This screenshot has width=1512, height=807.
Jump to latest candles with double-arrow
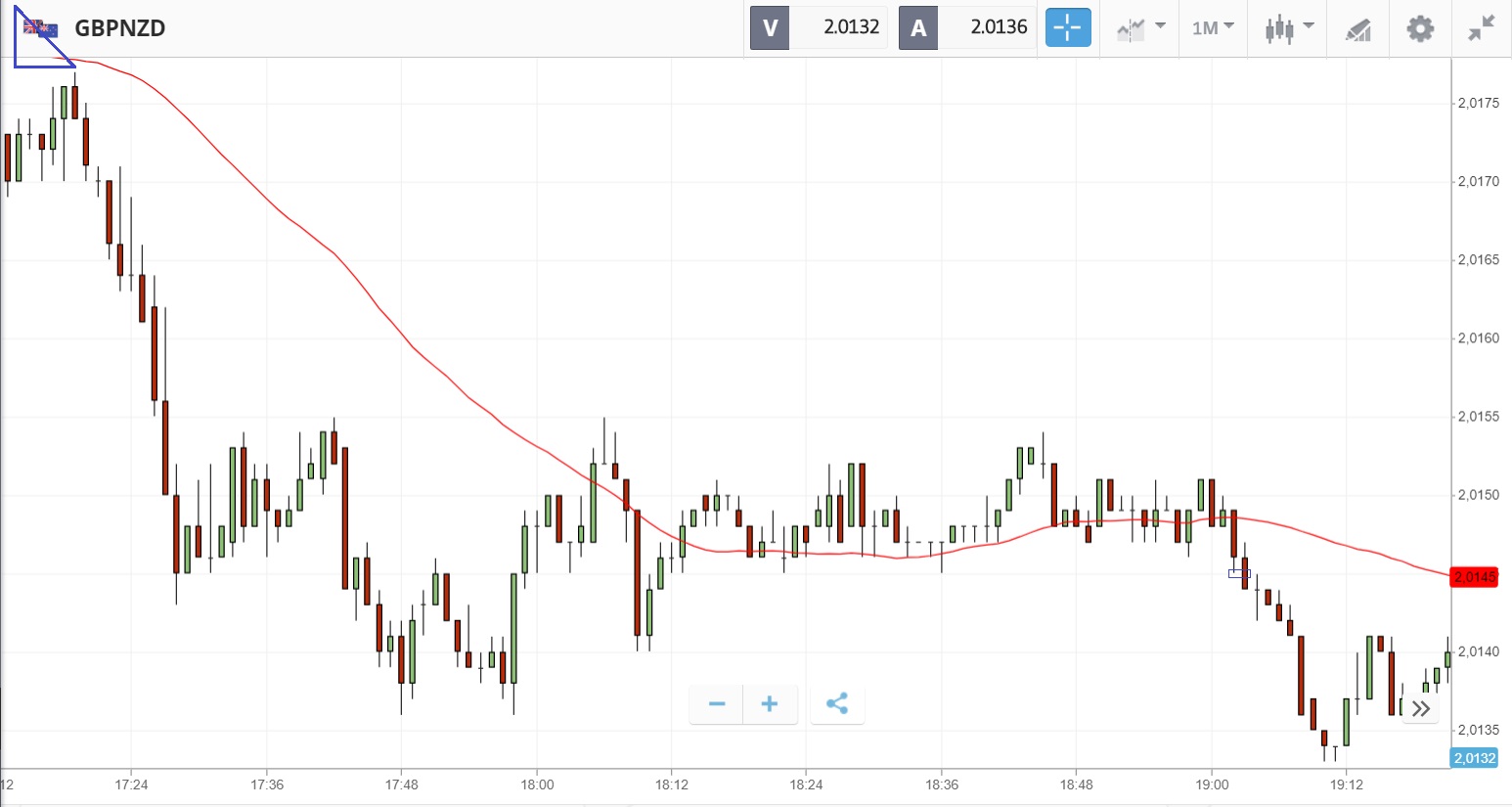tap(1421, 708)
